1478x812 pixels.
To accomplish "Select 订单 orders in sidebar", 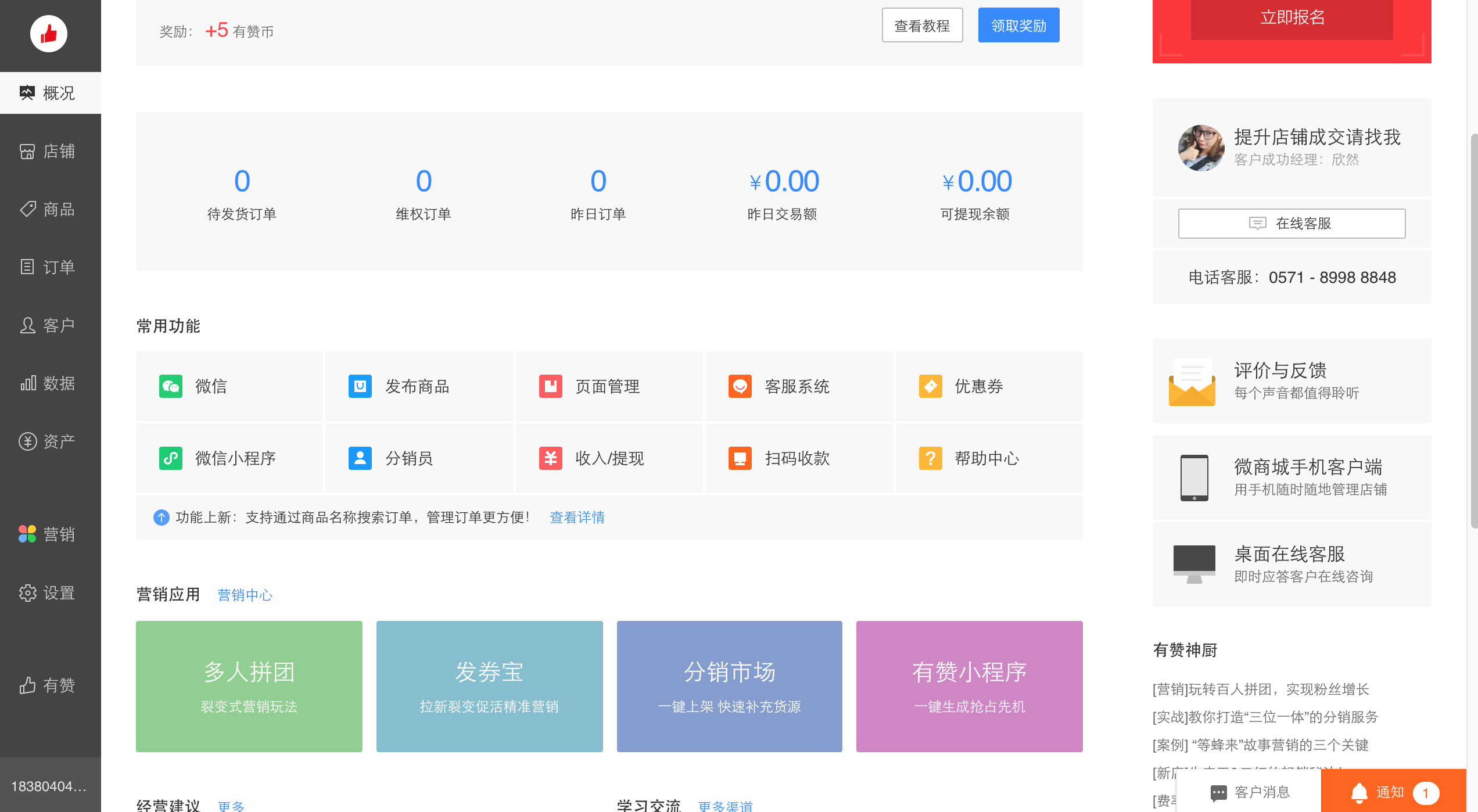I will 50,267.
